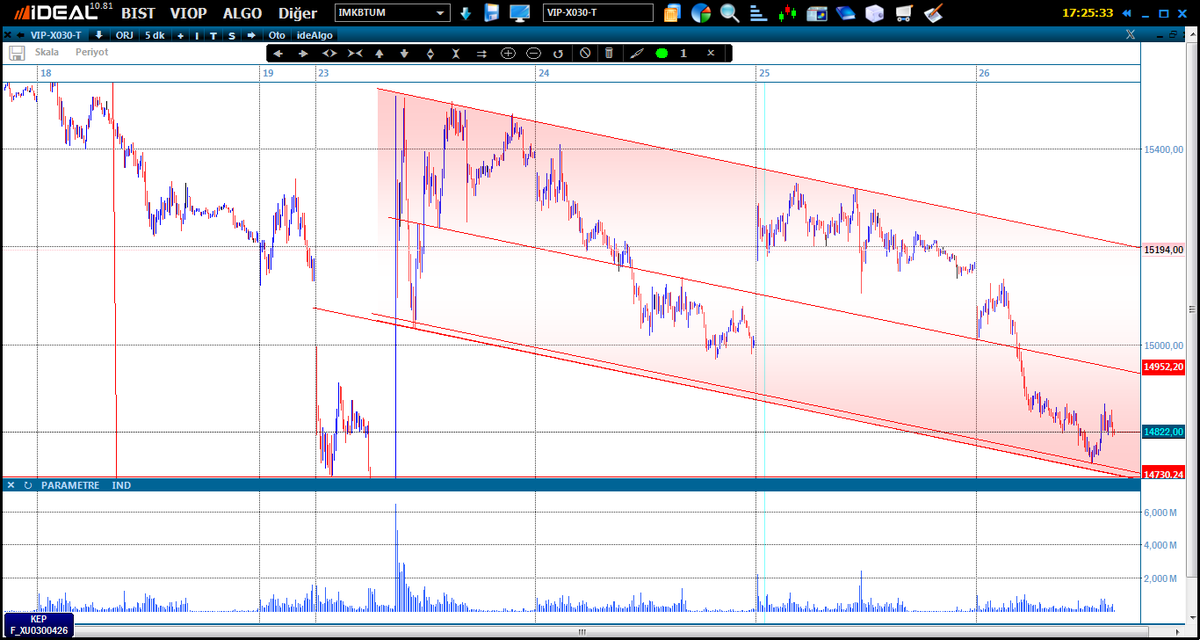The height and width of the screenshot is (640, 1200).
Task: Click the 3D cube icon
Action: coord(875,13)
